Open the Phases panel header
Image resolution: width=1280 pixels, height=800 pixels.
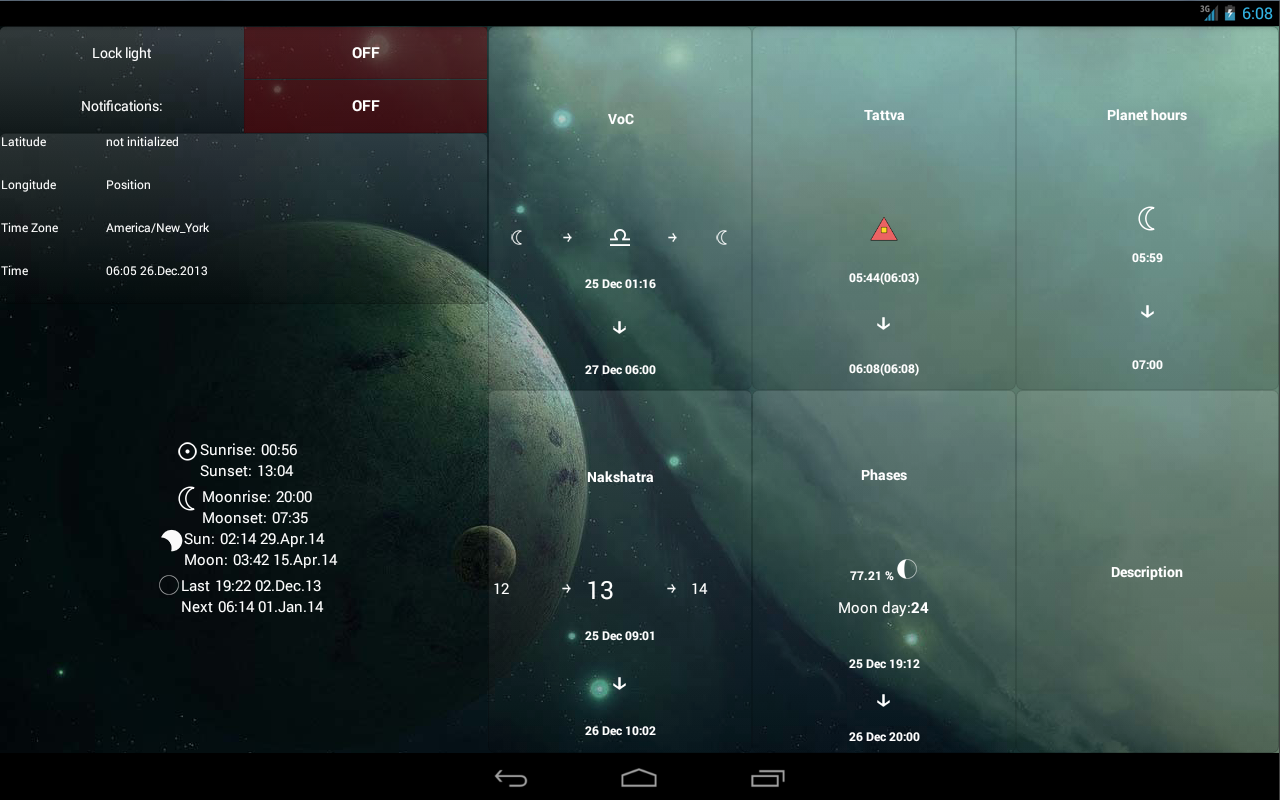click(884, 475)
